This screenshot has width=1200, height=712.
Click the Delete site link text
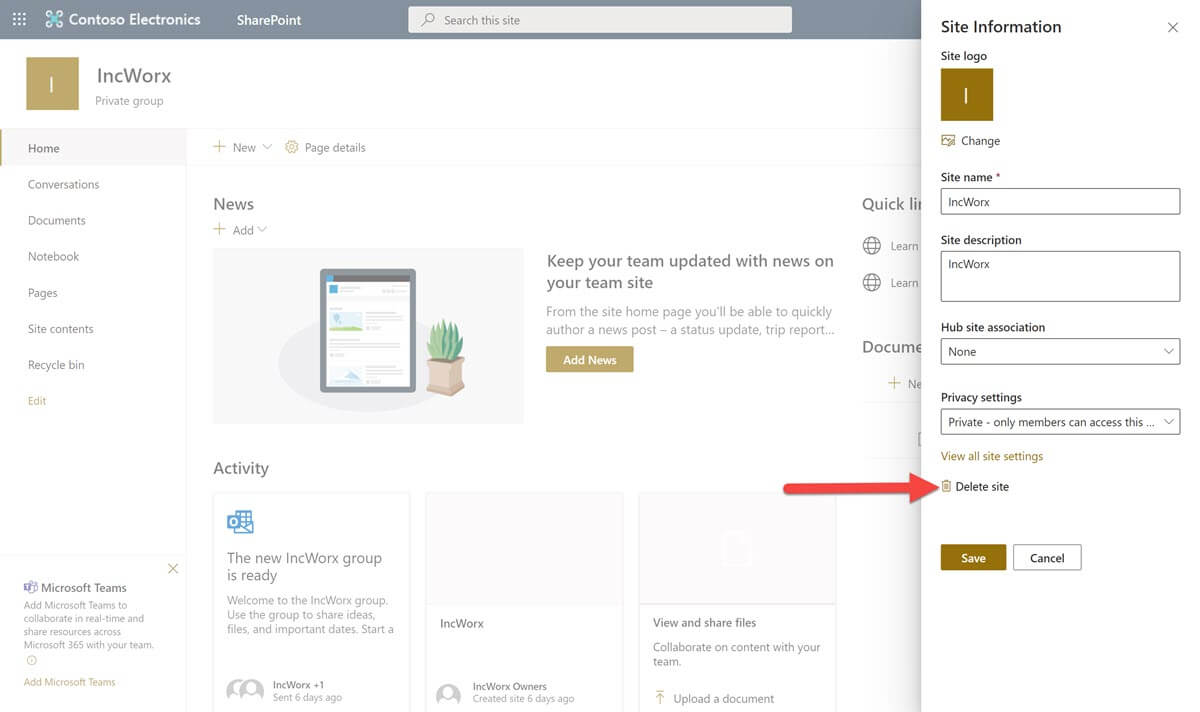982,486
